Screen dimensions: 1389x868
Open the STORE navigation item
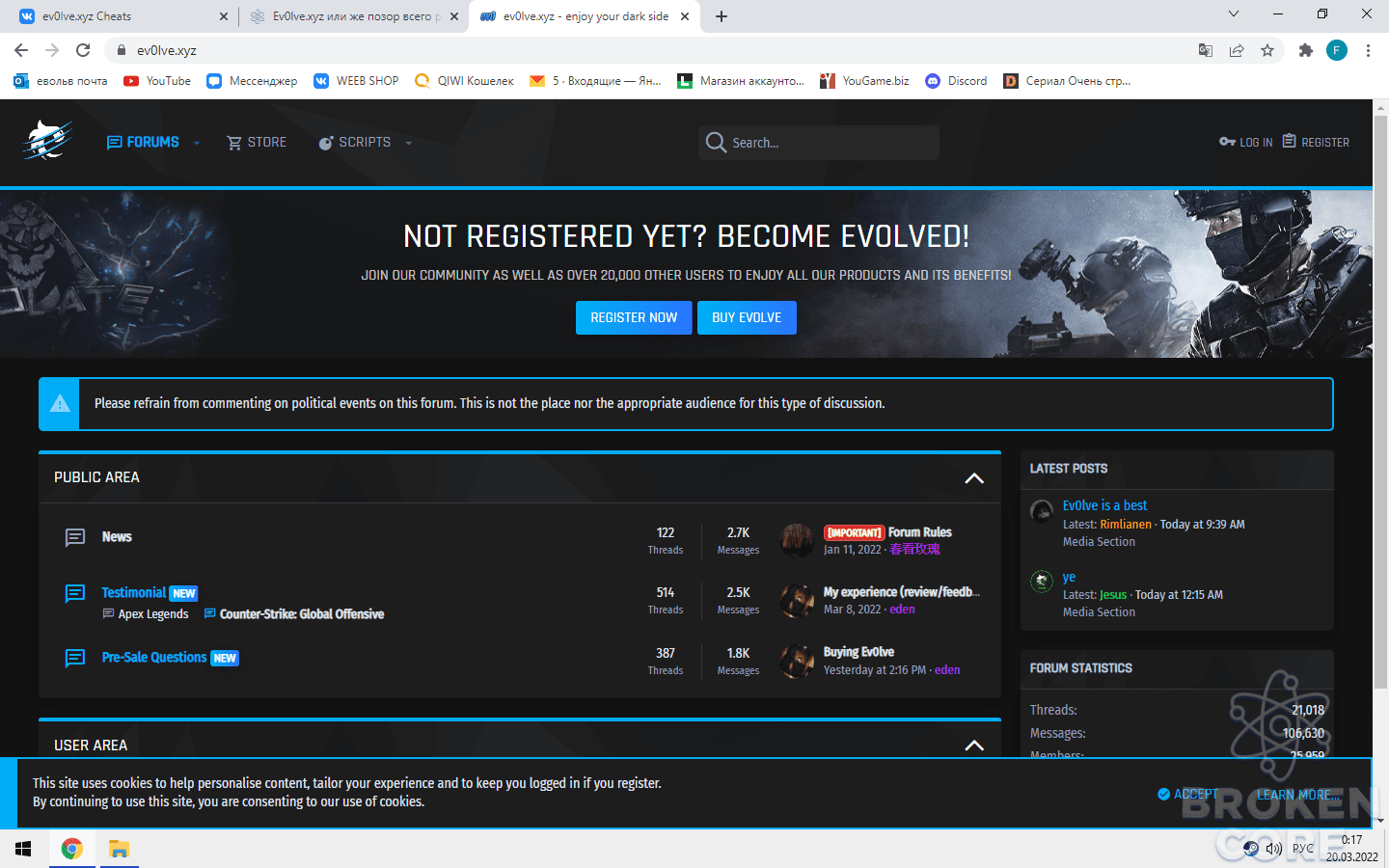pyautogui.click(x=257, y=142)
